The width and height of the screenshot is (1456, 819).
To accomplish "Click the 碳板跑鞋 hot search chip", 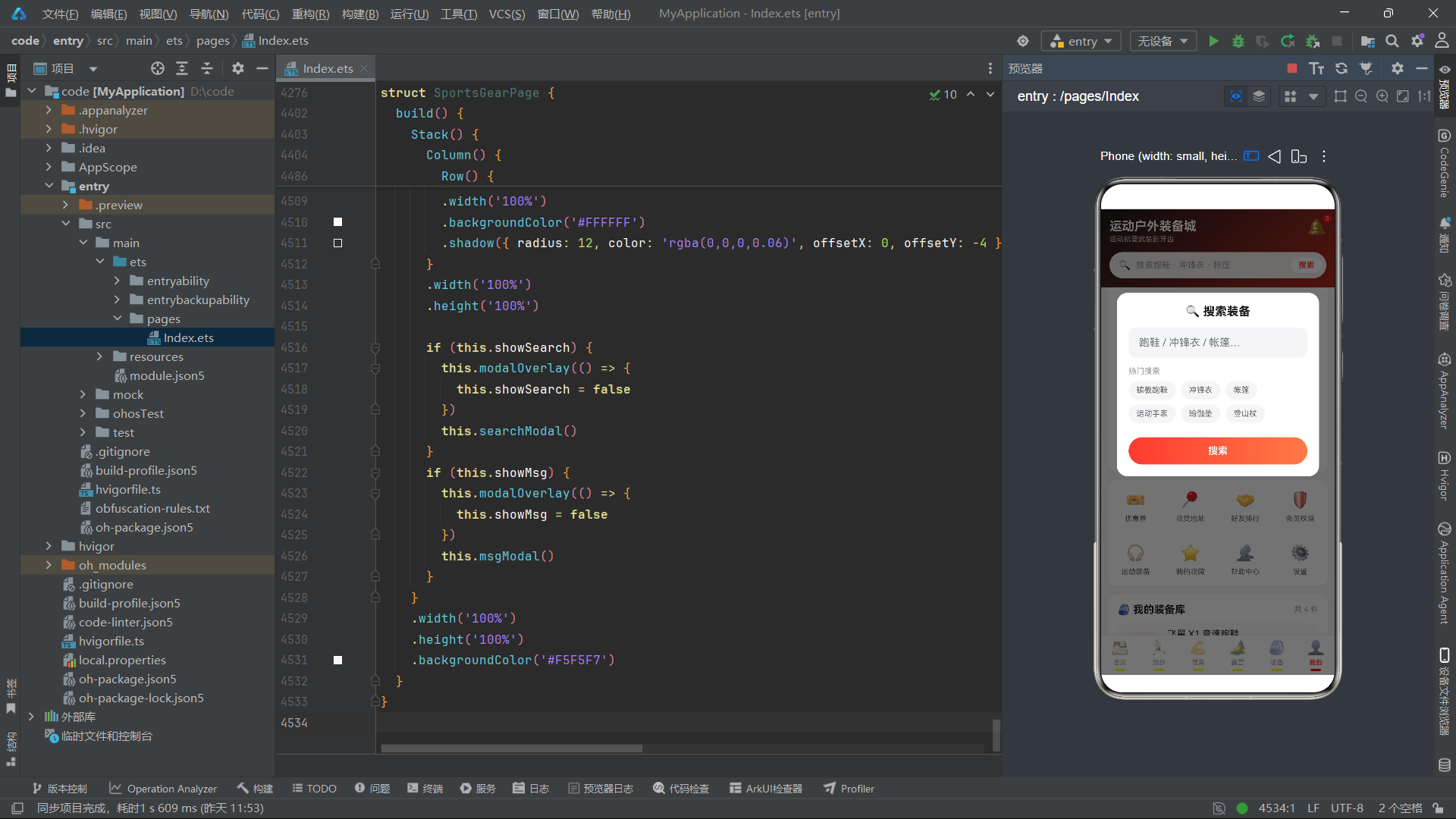I will pos(1151,390).
